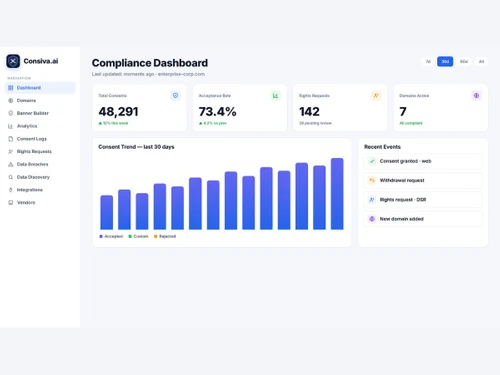Image resolution: width=500 pixels, height=375 pixels.
Task: Open the Withdrawal request event
Action: tap(423, 180)
